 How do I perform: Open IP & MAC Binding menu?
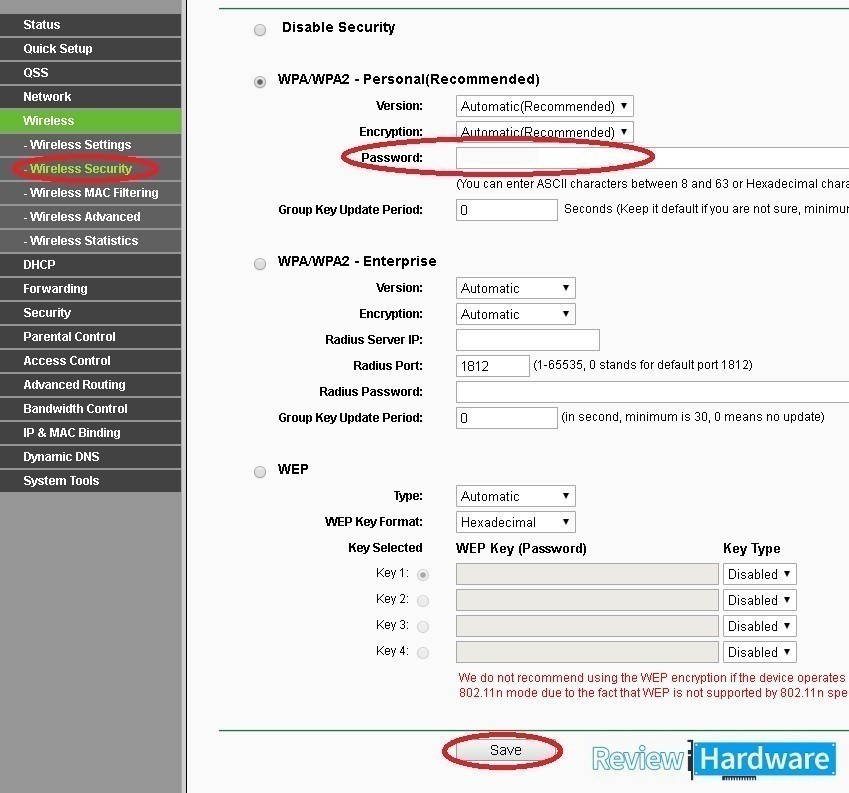tap(90, 432)
